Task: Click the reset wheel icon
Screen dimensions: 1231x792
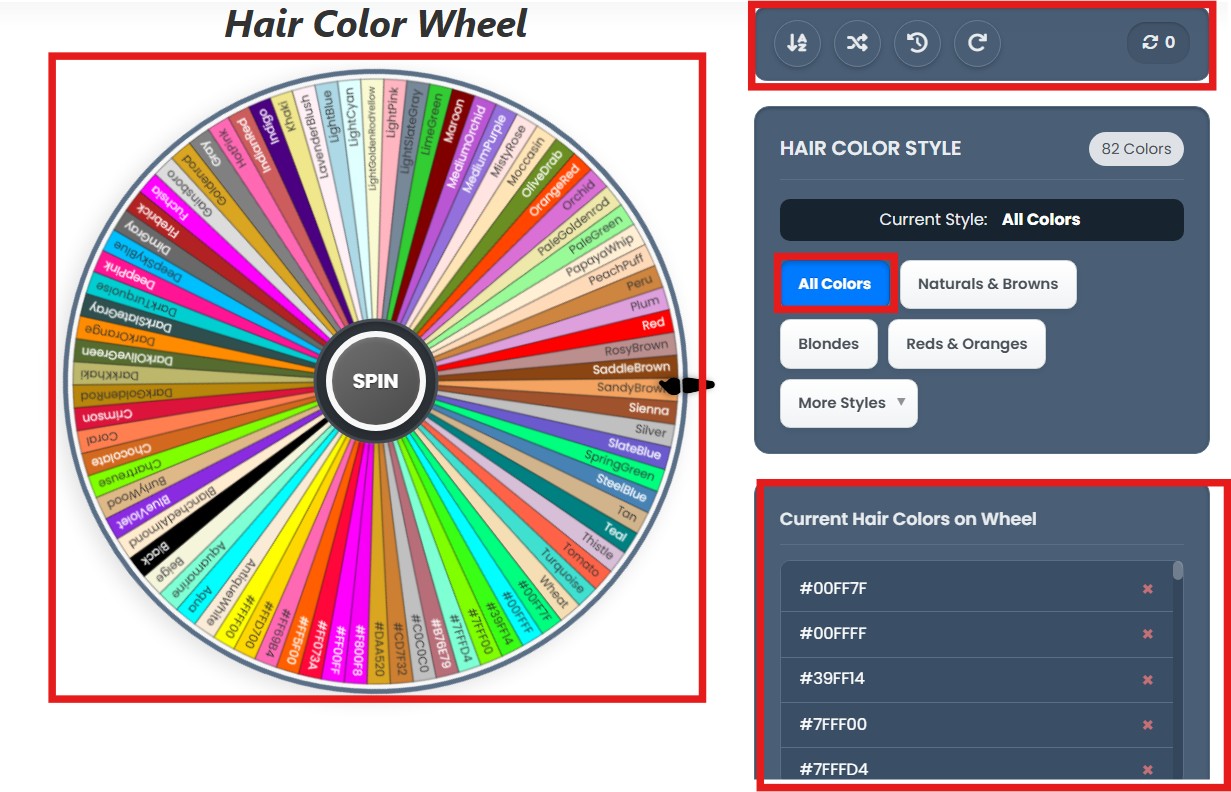Action: tap(977, 43)
